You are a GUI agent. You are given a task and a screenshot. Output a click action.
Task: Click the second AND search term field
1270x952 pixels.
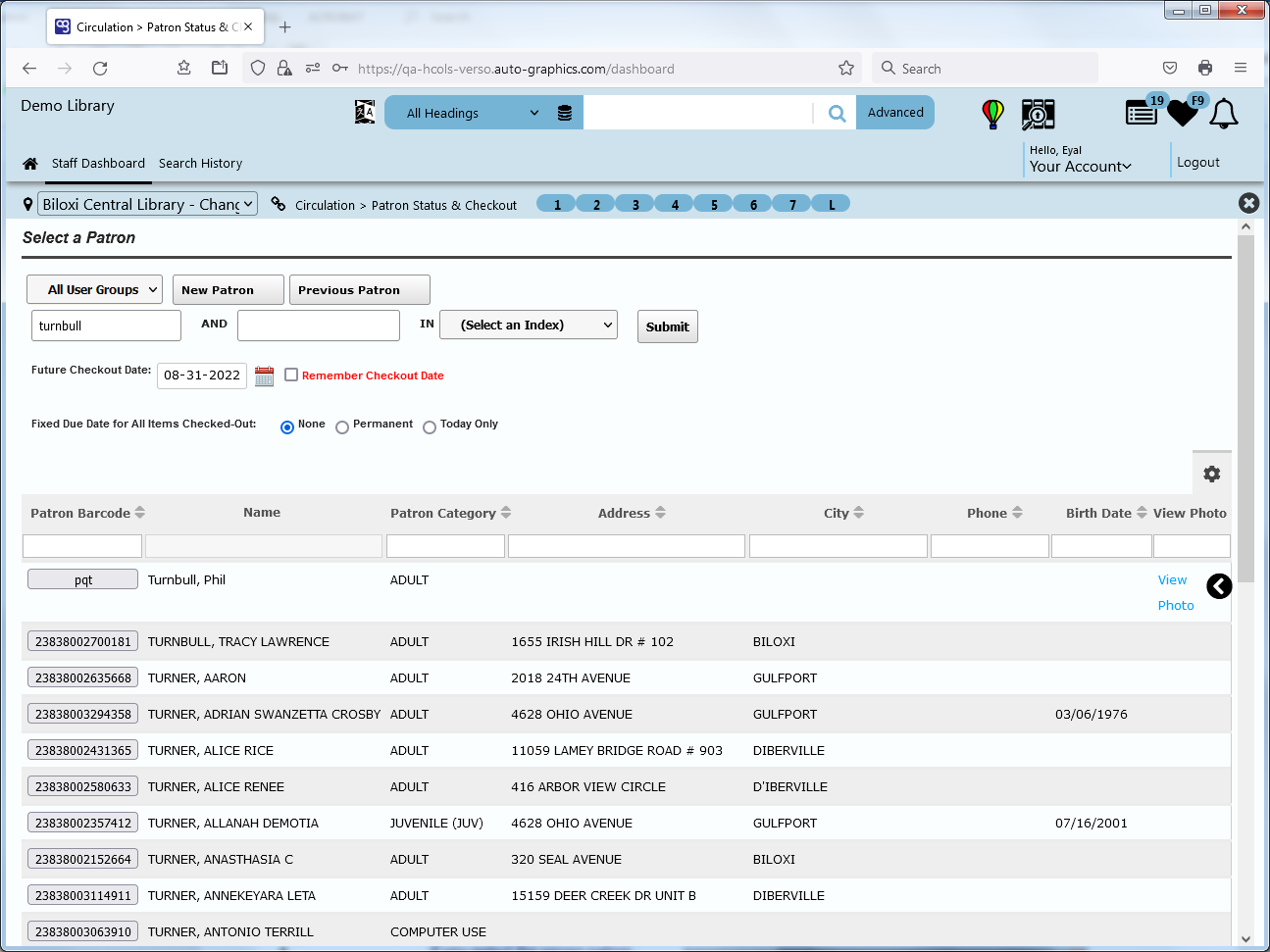point(319,326)
